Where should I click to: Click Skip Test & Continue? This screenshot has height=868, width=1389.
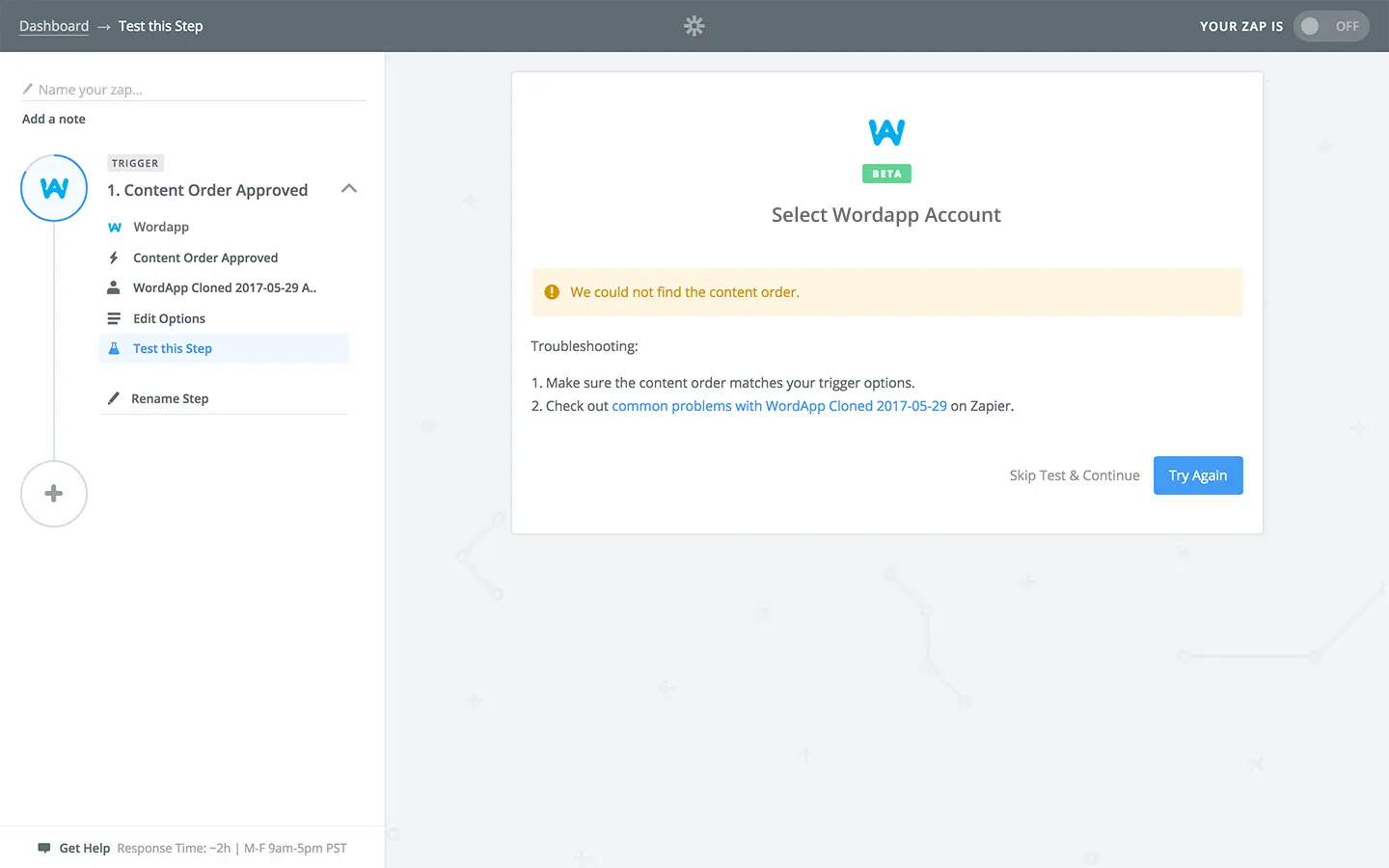(1075, 475)
